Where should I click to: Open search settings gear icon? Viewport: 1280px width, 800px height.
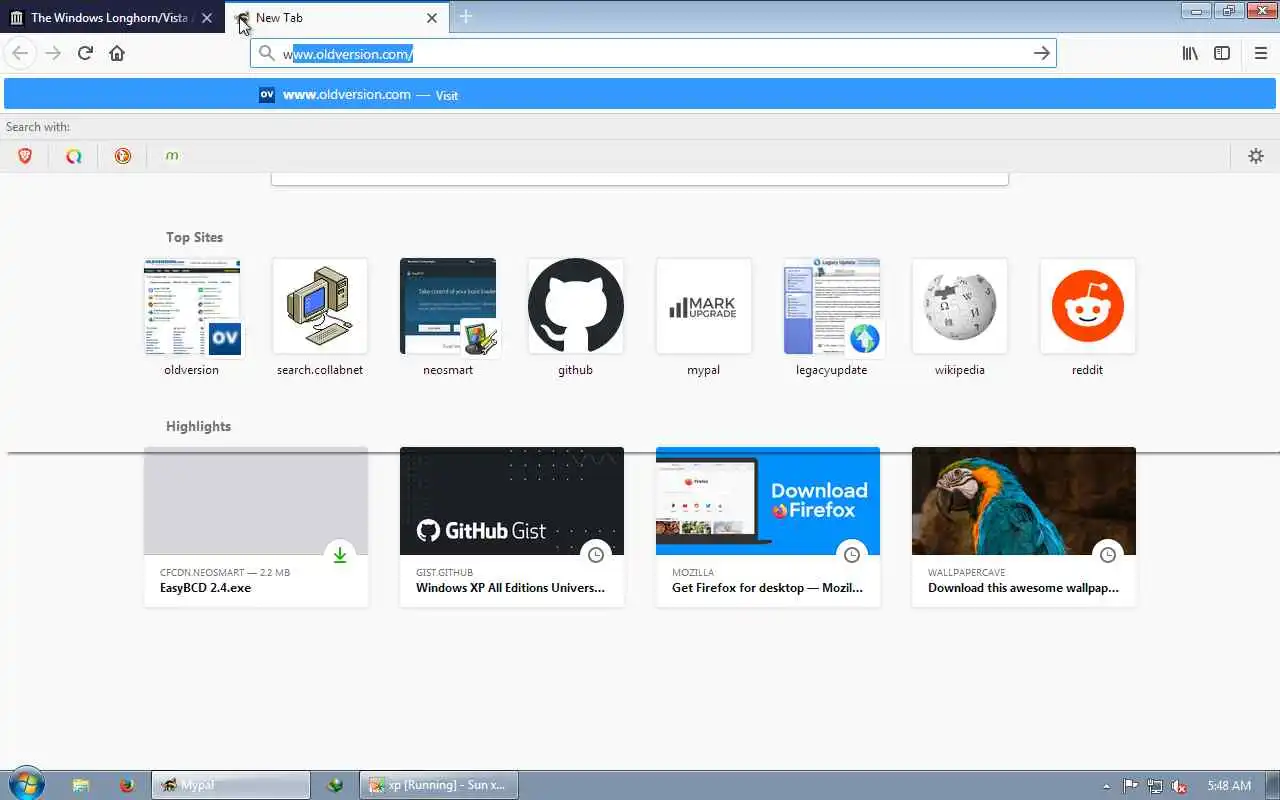click(1256, 156)
